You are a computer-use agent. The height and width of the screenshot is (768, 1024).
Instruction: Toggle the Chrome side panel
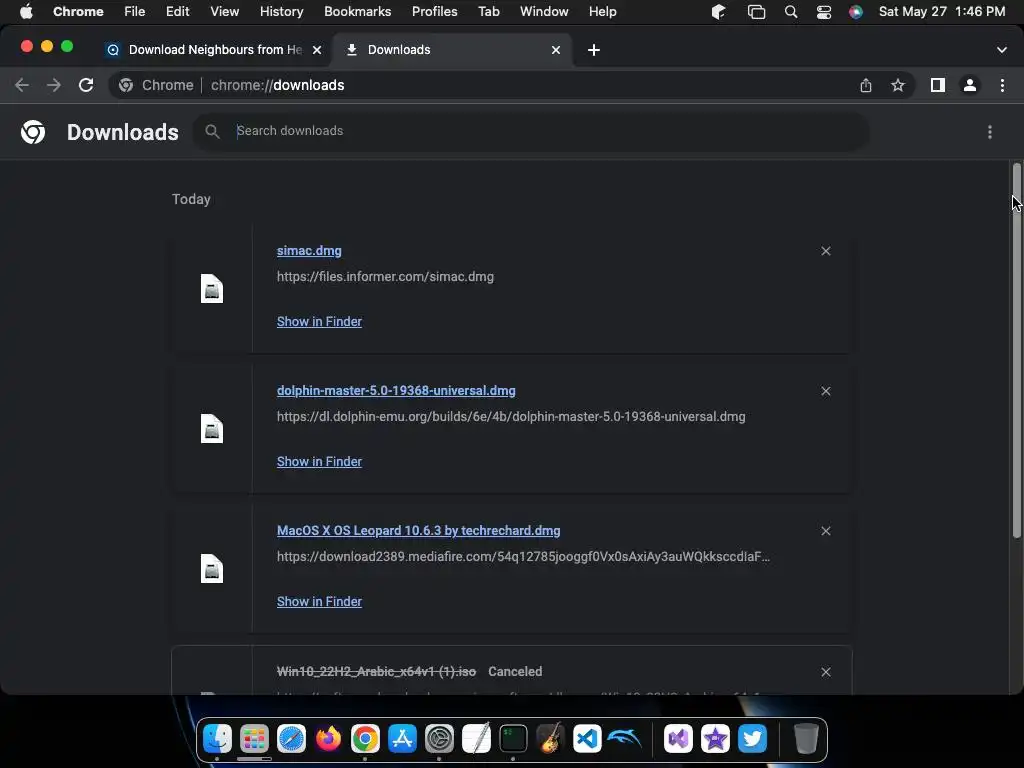pyautogui.click(x=938, y=86)
